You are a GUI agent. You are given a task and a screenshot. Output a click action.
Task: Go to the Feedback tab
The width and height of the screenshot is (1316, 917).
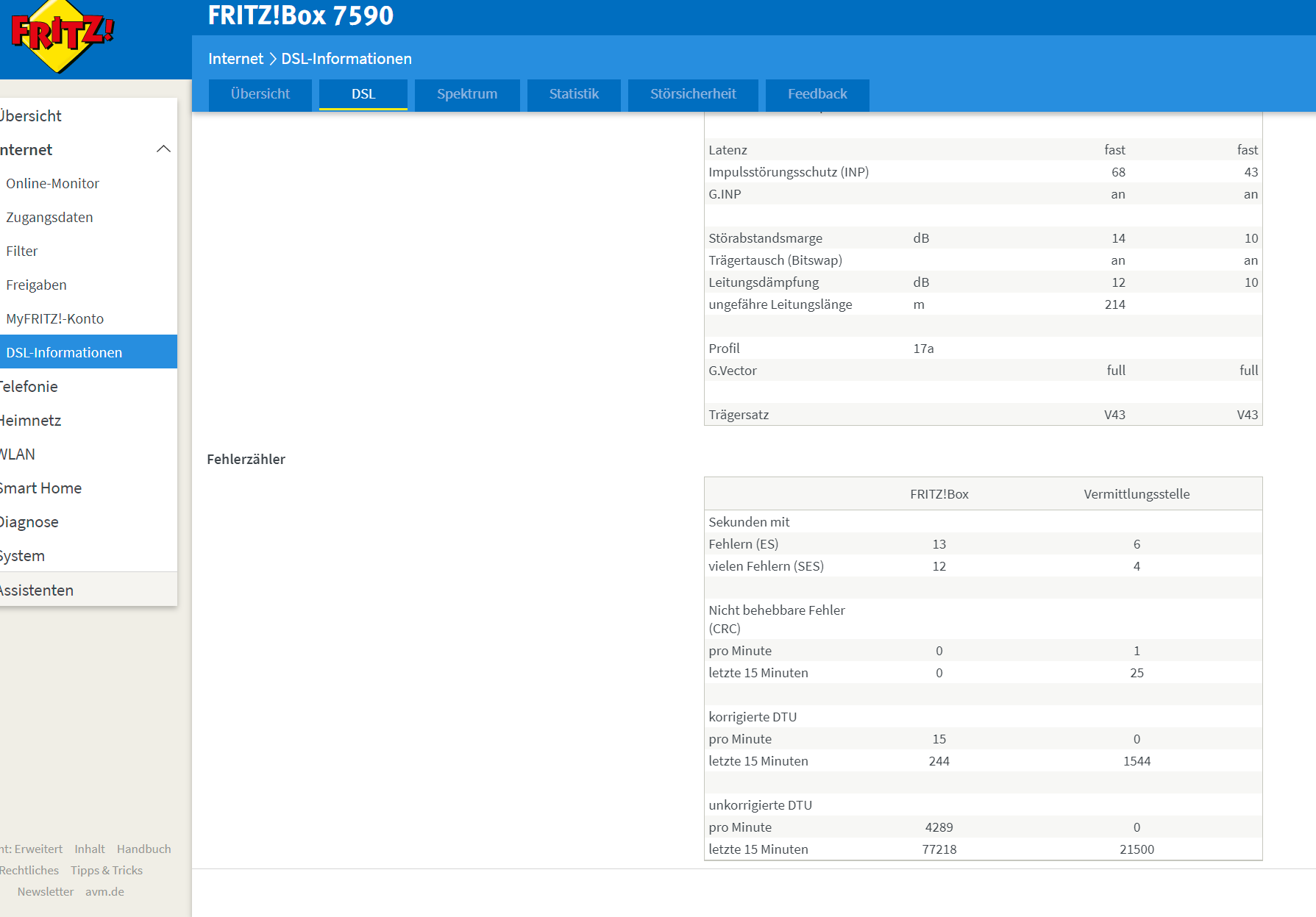817,94
